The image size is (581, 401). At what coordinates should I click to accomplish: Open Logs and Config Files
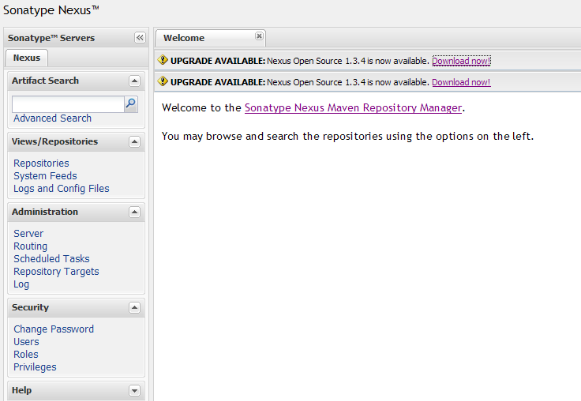[62, 189]
